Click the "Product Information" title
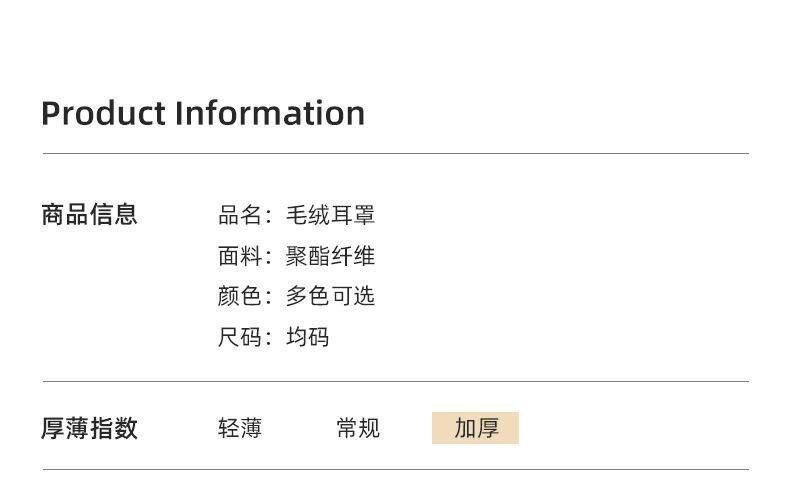The width and height of the screenshot is (790, 493). (203, 113)
